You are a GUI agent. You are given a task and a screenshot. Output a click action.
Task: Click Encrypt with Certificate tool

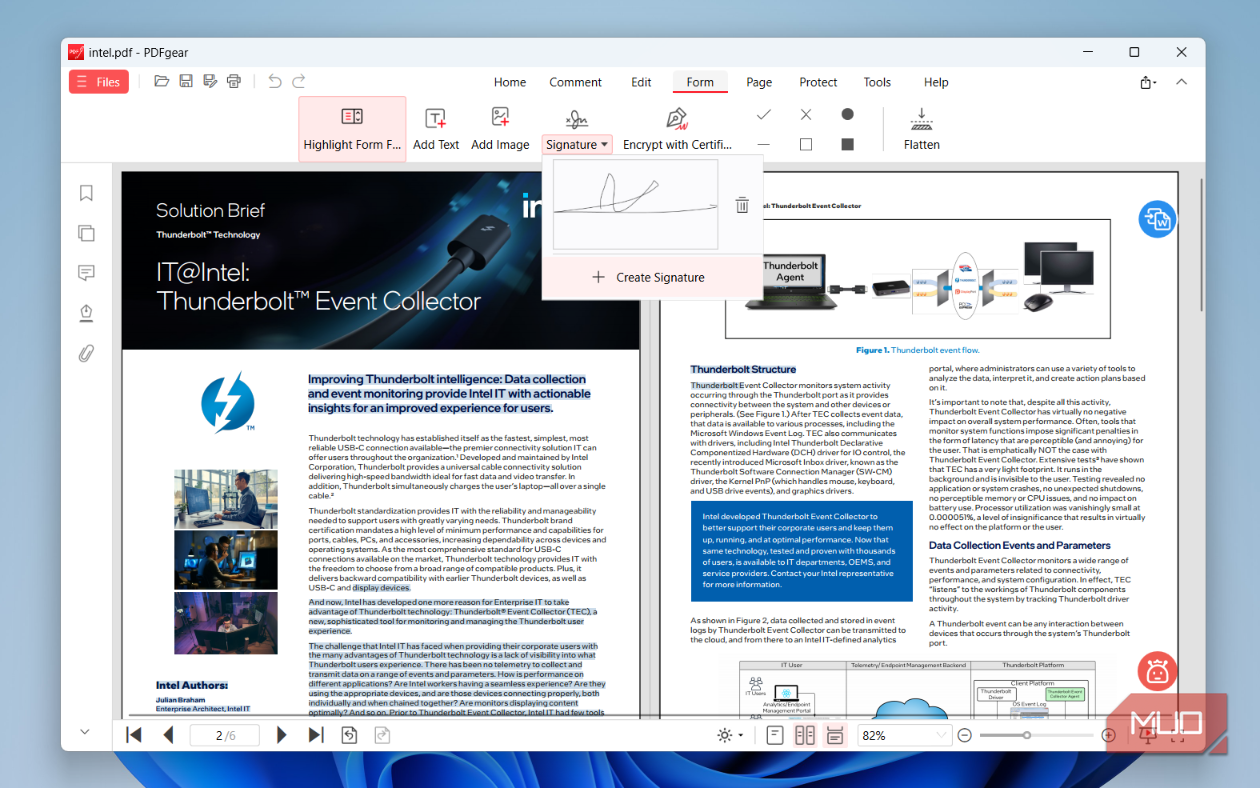pos(677,129)
